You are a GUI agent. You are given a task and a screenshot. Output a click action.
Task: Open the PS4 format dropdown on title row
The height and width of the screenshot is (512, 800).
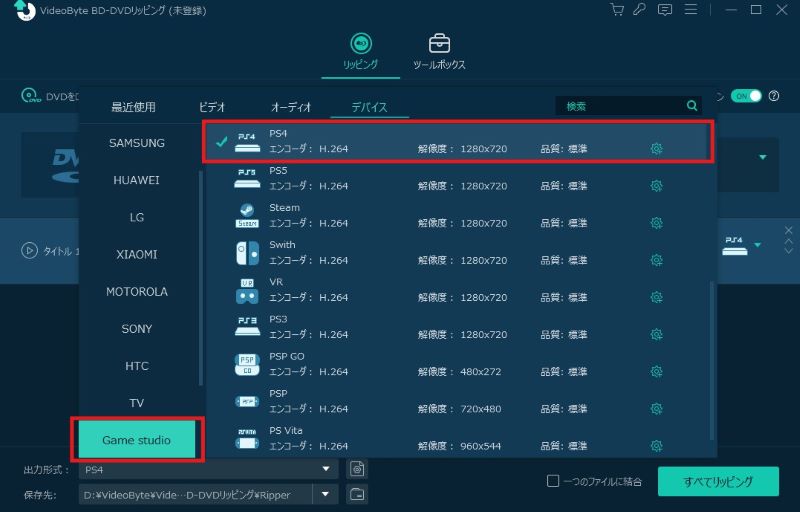tap(758, 245)
